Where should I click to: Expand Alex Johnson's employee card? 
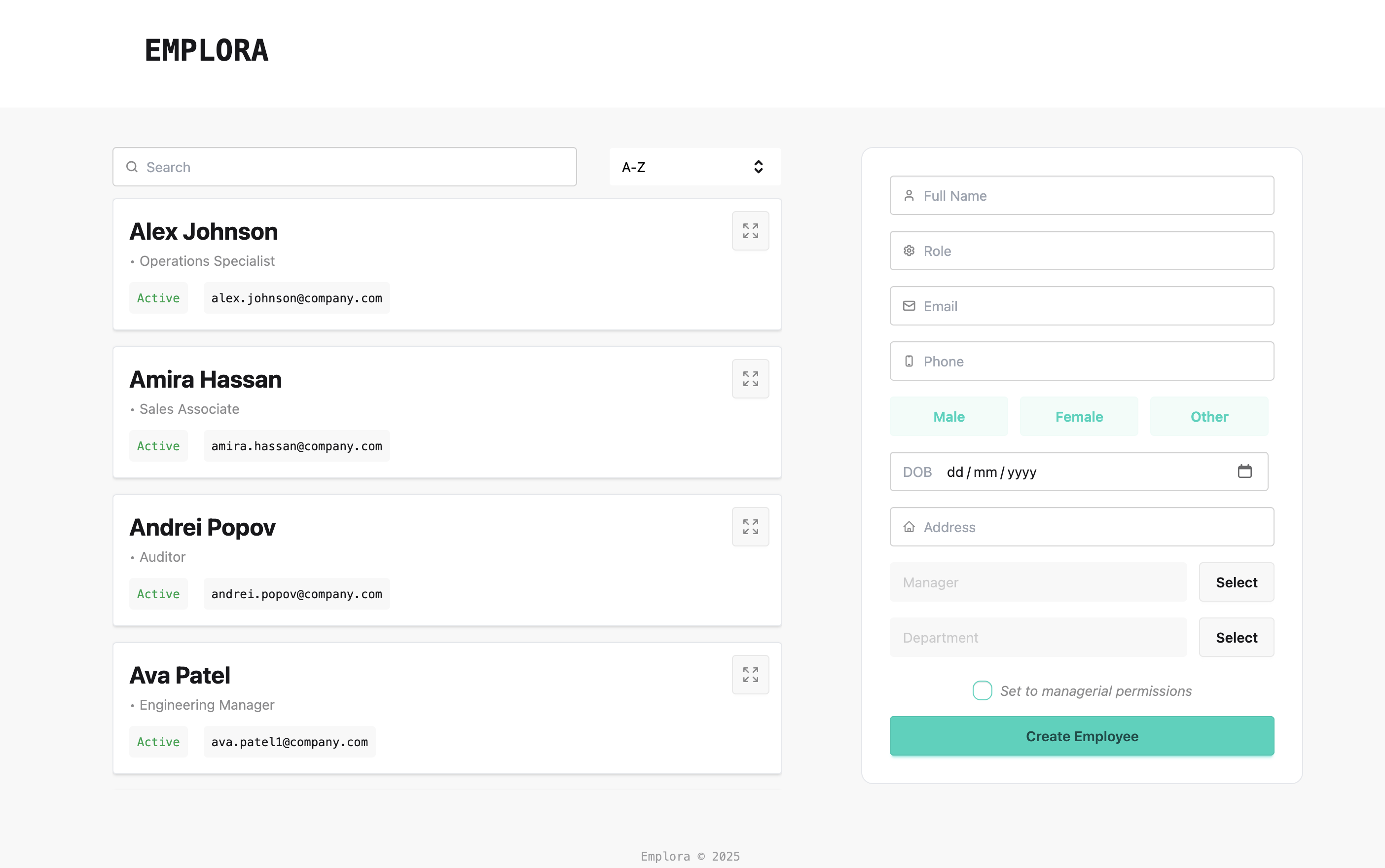pyautogui.click(x=750, y=231)
